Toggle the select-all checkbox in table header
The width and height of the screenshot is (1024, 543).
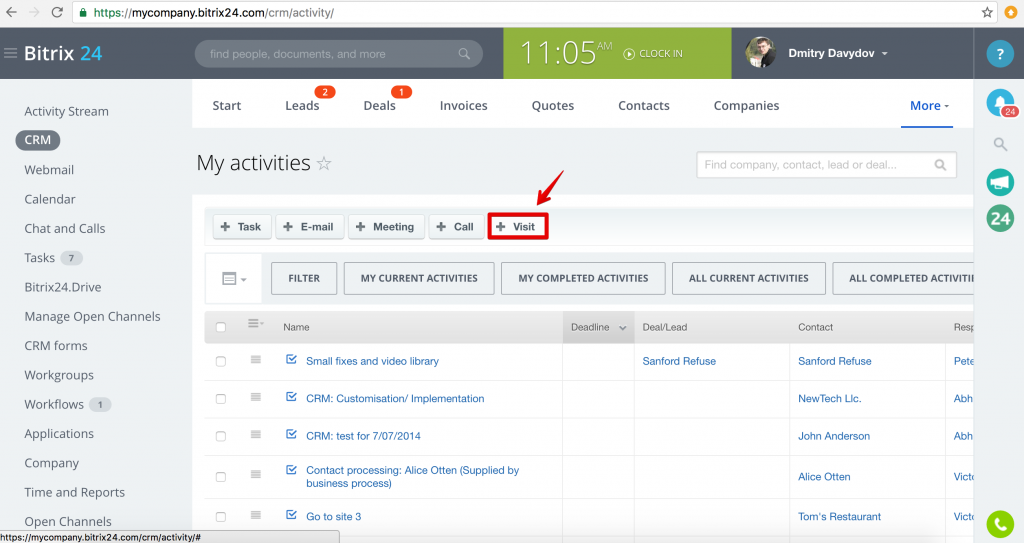pos(221,327)
